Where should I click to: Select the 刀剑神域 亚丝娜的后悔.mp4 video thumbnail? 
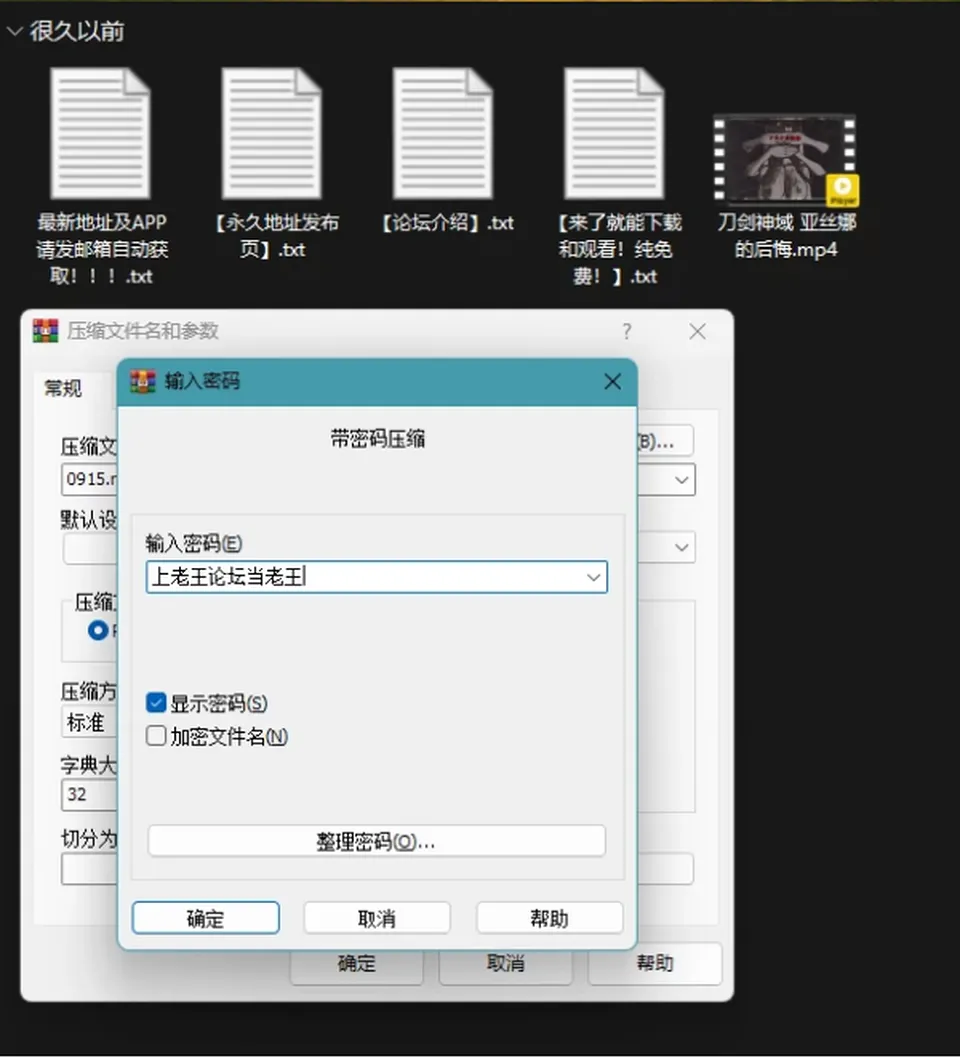tap(786, 159)
